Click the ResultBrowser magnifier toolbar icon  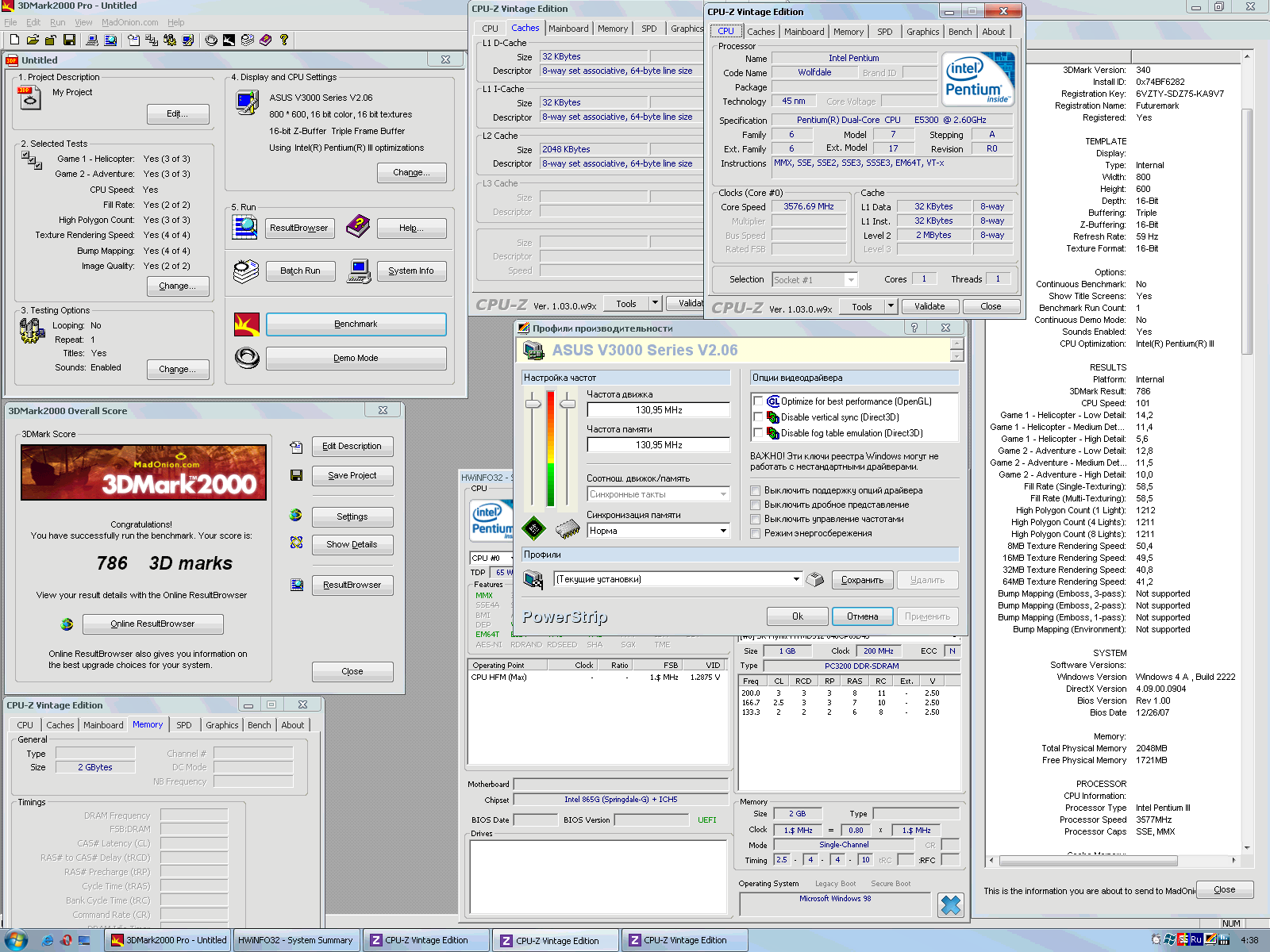(110, 40)
